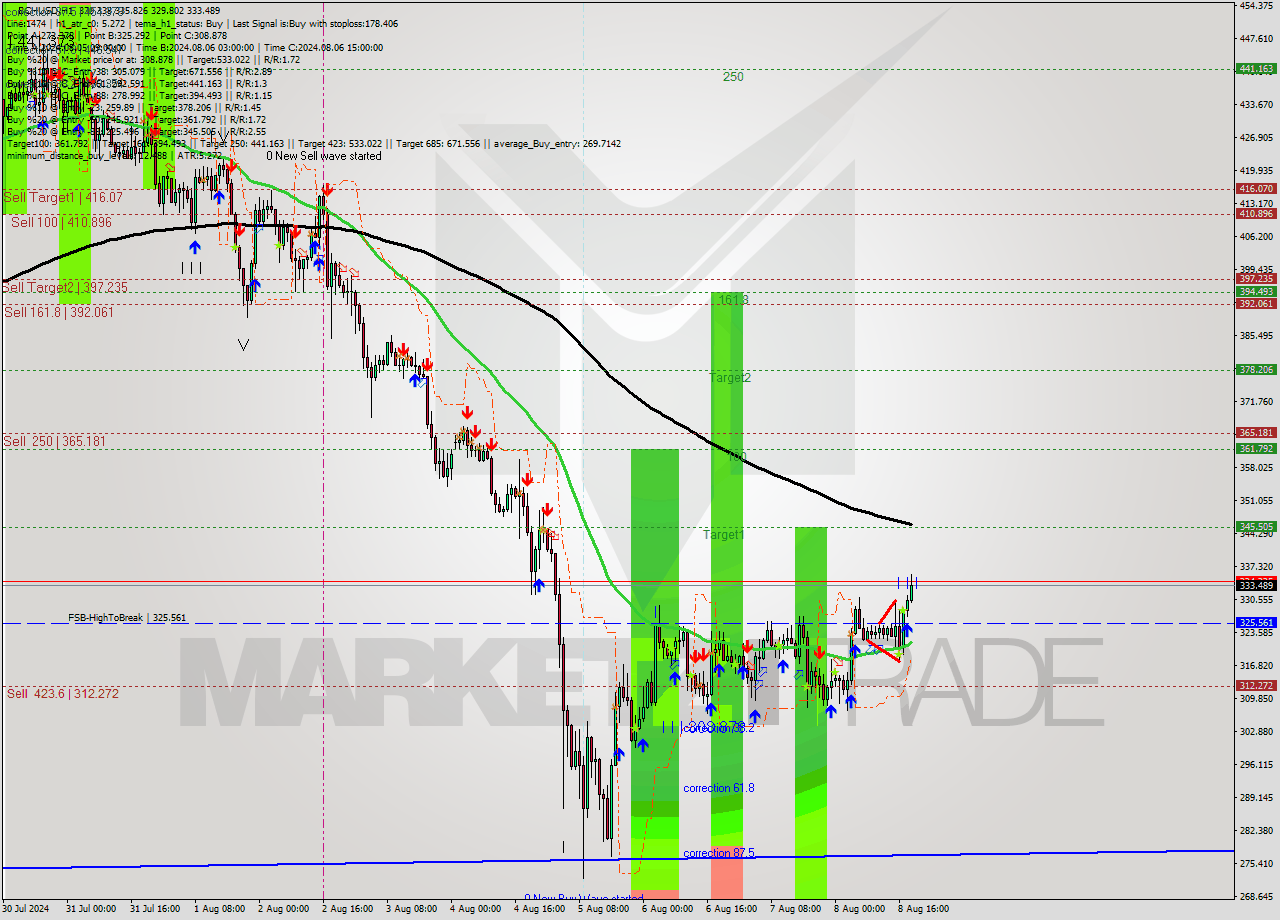Select the 'FSB-HighToBreak | 325.561' label
Image resolution: width=1280 pixels, height=920 pixels.
click(127, 618)
